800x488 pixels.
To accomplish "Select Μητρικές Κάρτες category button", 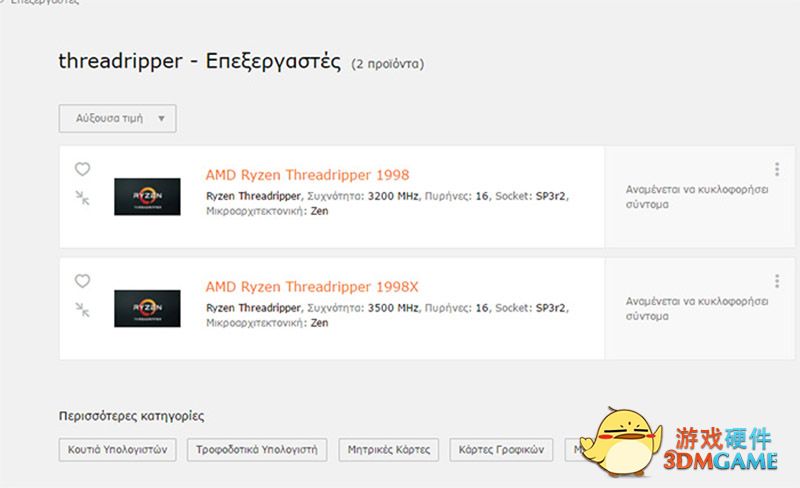I will click(x=388, y=450).
